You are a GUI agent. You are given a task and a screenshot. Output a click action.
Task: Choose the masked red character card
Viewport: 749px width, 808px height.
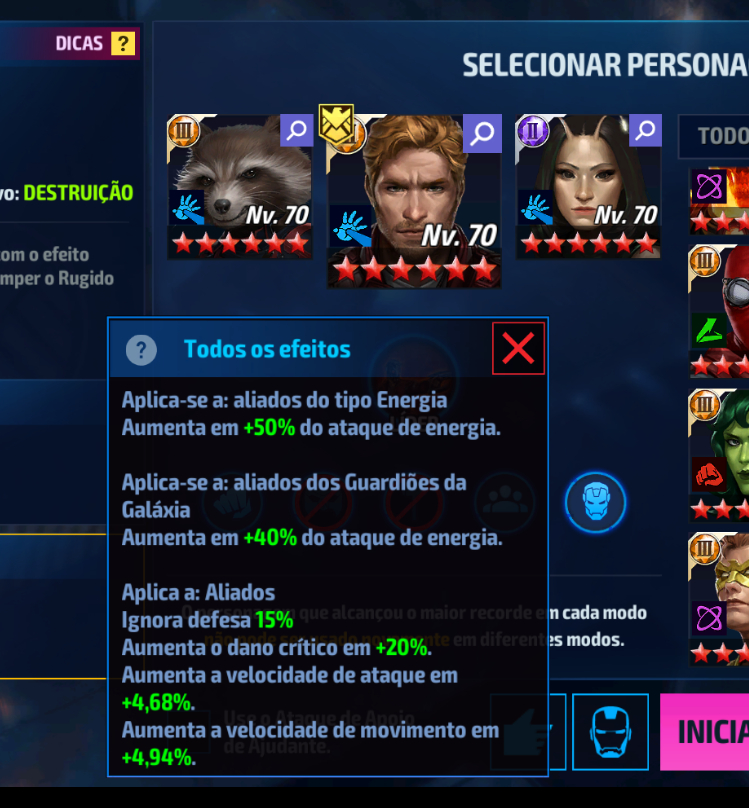tap(719, 311)
